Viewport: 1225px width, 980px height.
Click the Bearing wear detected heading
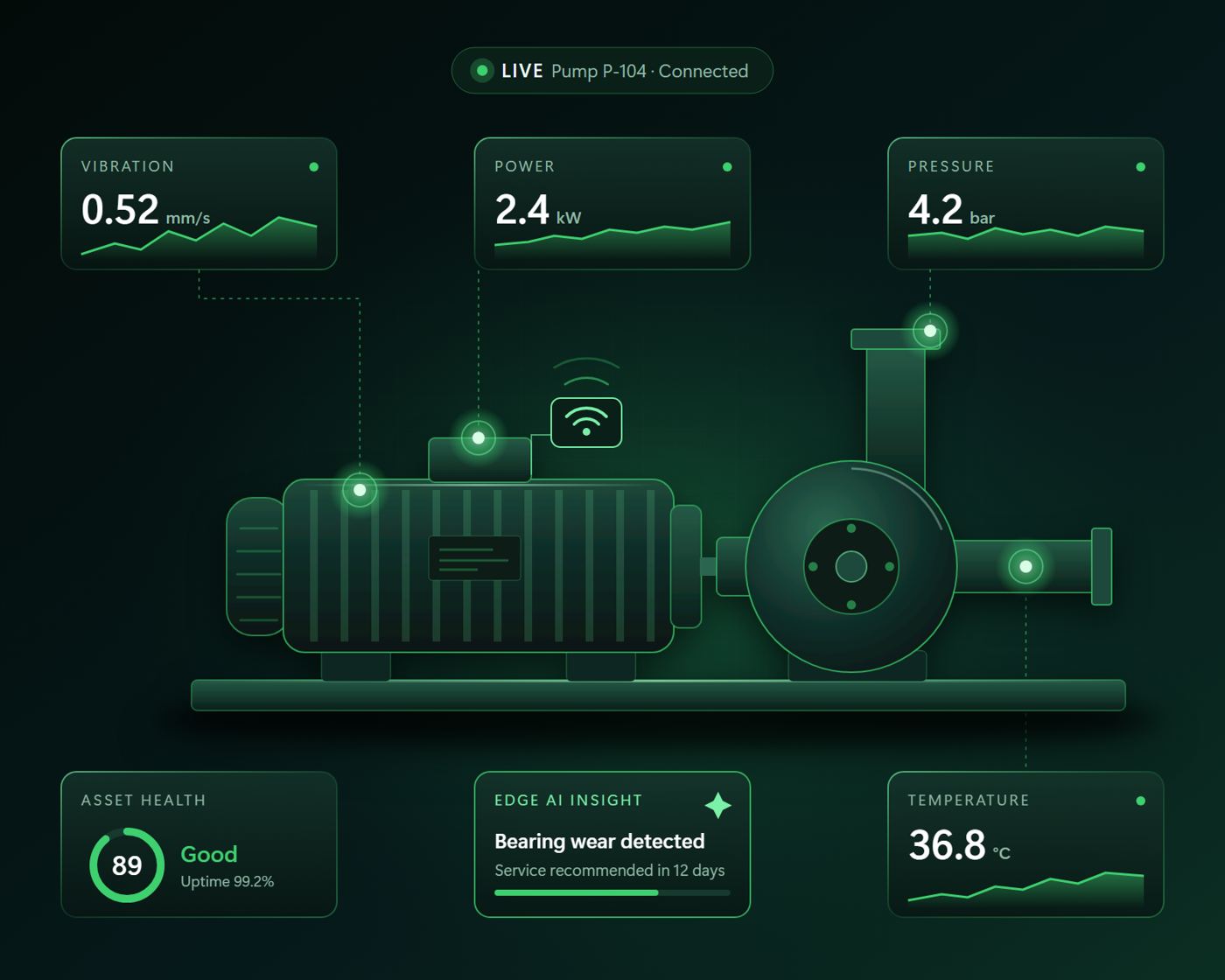599,841
